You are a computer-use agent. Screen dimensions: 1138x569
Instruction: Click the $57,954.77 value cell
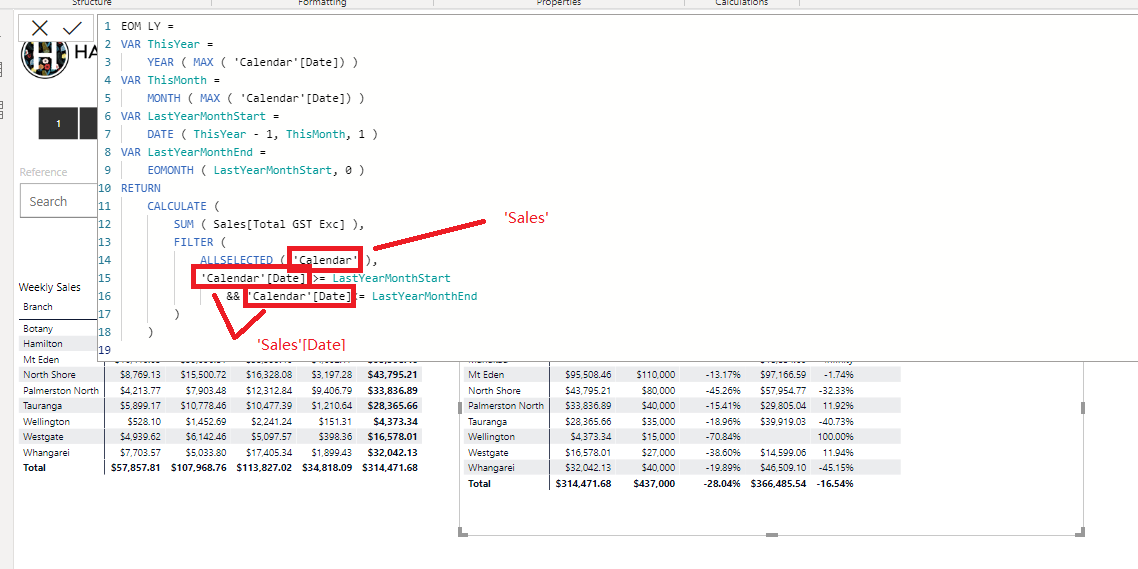point(782,390)
